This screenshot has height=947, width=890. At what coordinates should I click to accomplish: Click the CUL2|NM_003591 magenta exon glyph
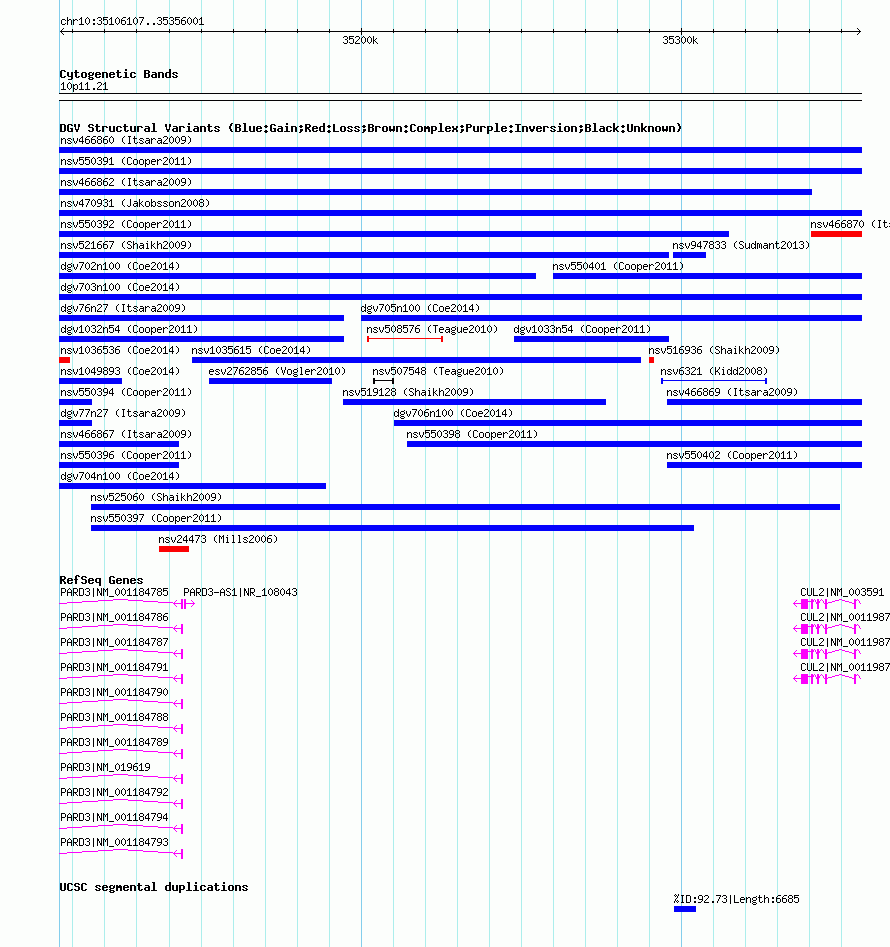(x=827, y=604)
